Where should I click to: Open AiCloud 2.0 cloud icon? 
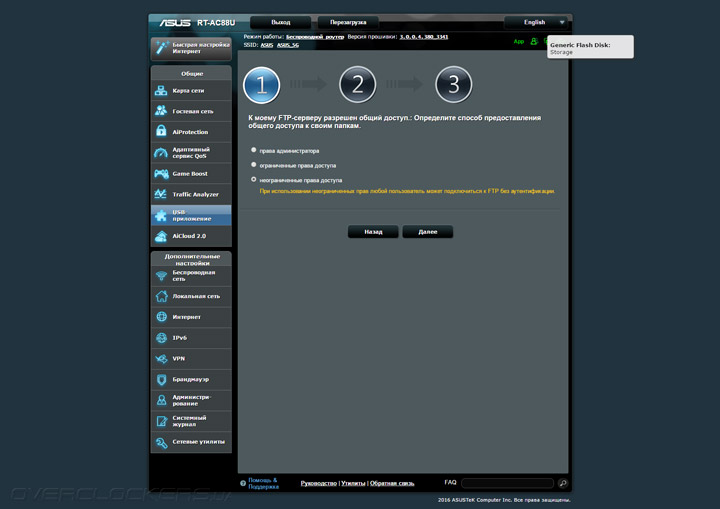tap(161, 236)
